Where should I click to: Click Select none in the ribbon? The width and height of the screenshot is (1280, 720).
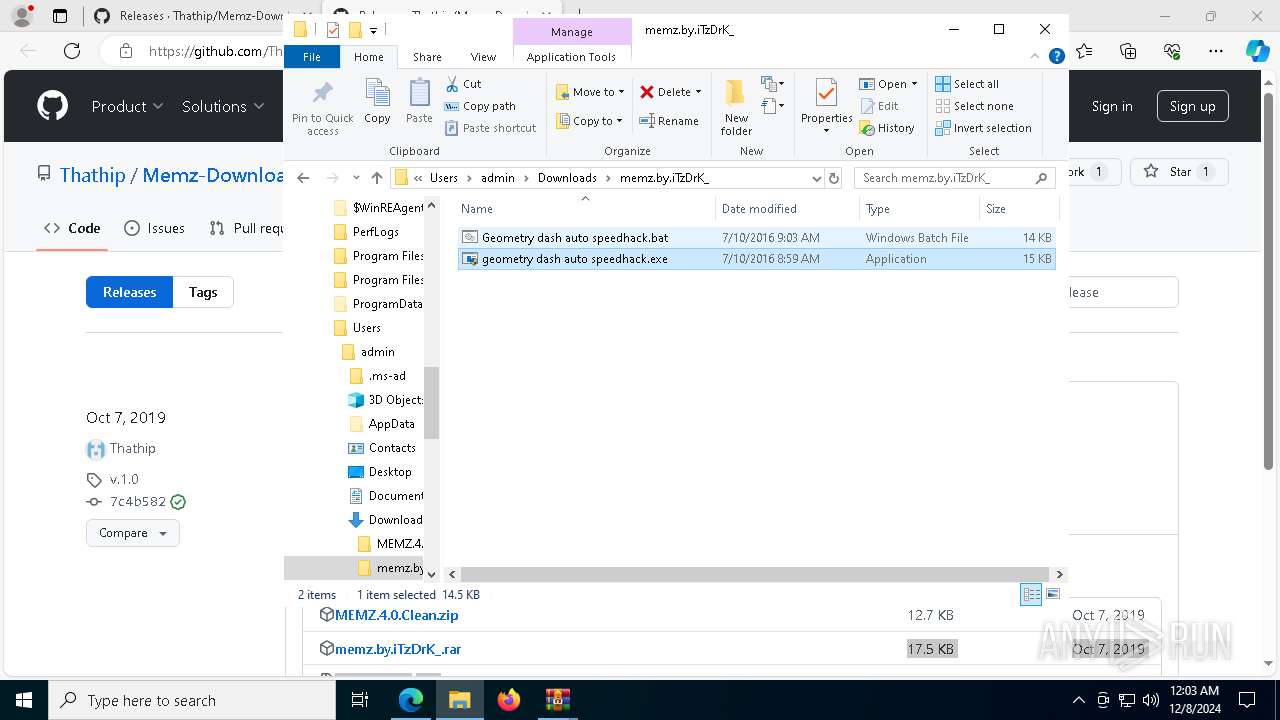974,106
